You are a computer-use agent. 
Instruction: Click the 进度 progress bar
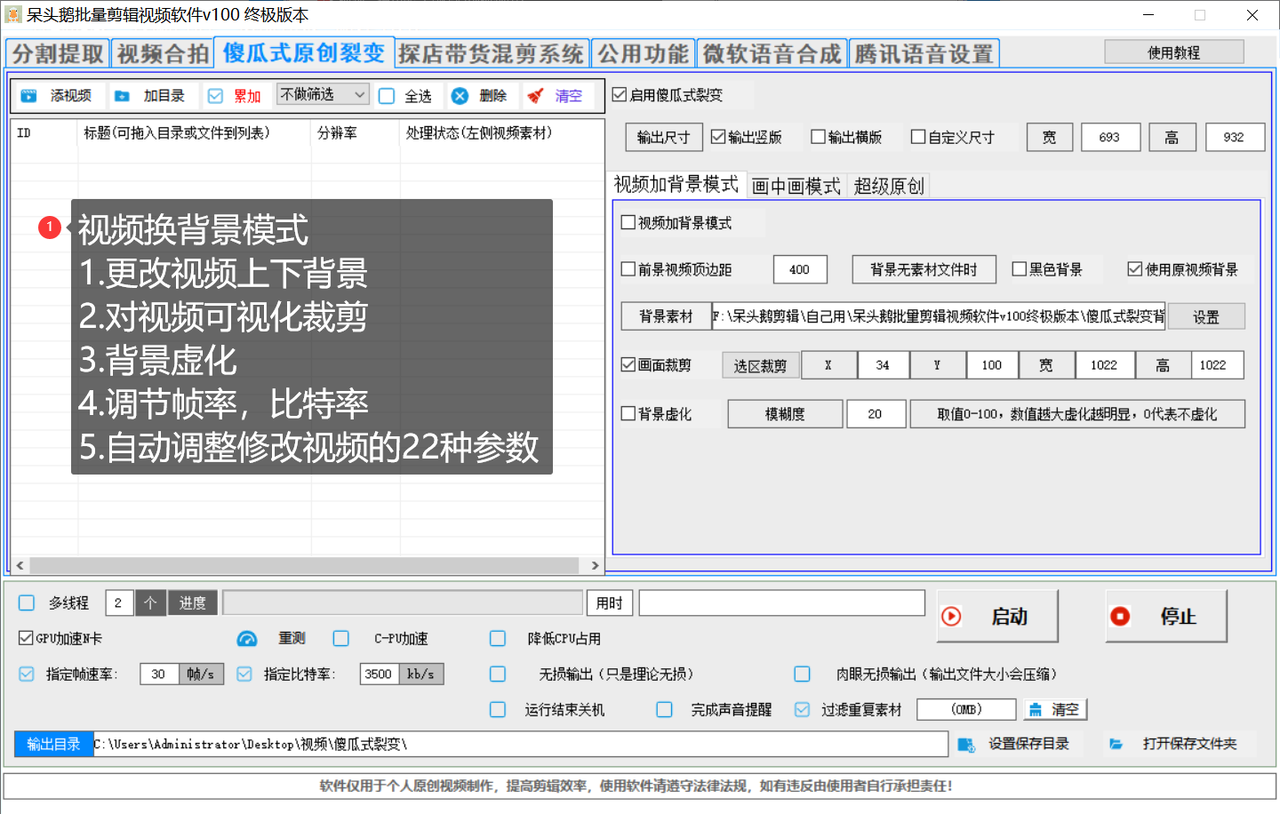(400, 602)
